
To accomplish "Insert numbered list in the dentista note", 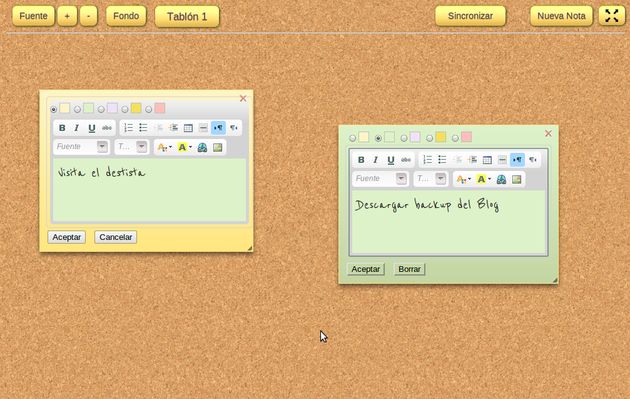I will 129,128.
